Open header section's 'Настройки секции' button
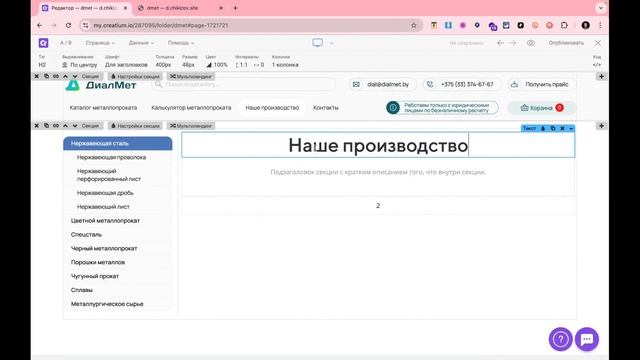 [x=135, y=76]
